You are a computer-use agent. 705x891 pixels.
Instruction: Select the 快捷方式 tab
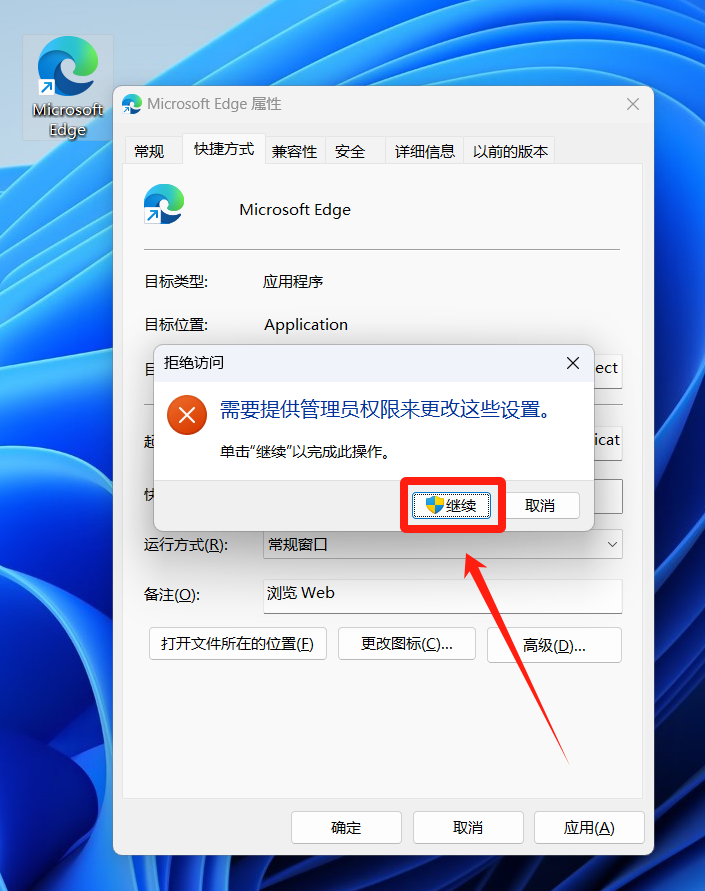pyautogui.click(x=224, y=149)
